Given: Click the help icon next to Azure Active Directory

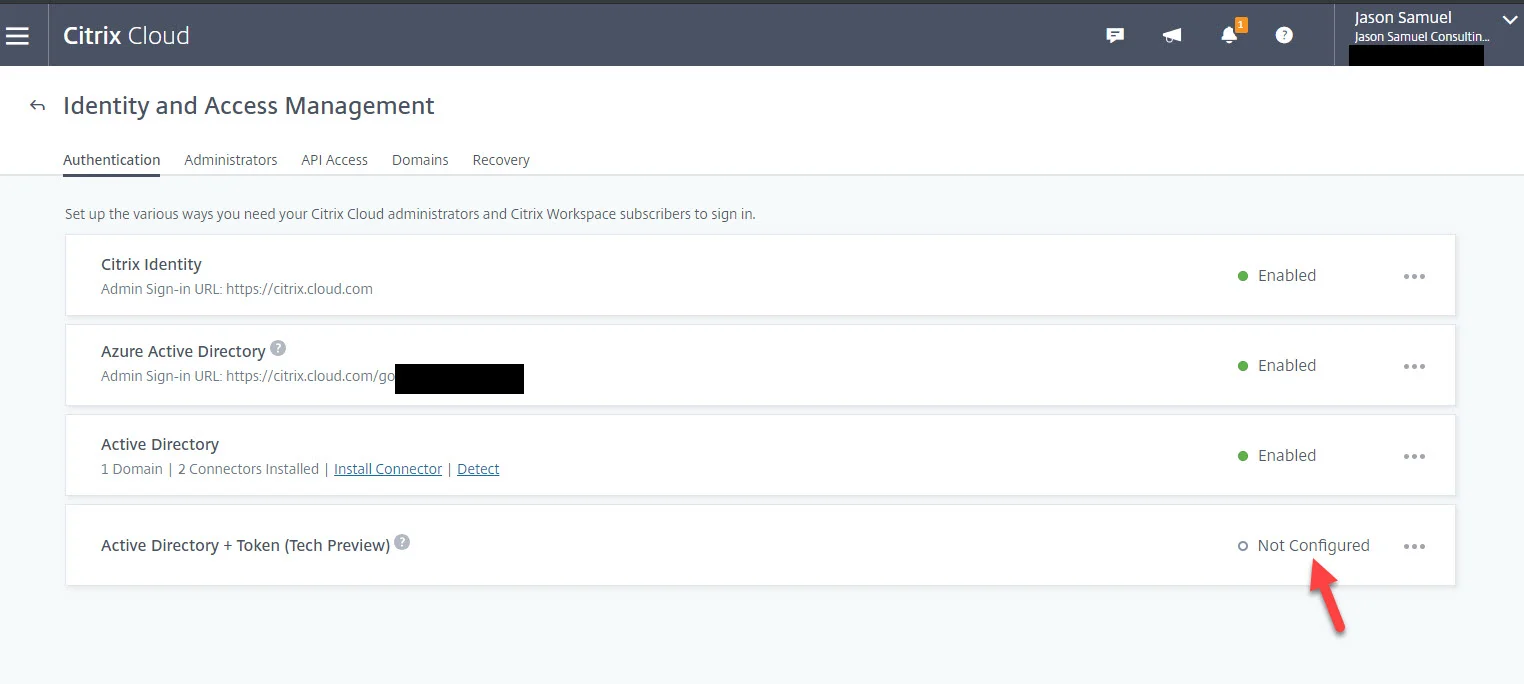Looking at the screenshot, I should [278, 348].
